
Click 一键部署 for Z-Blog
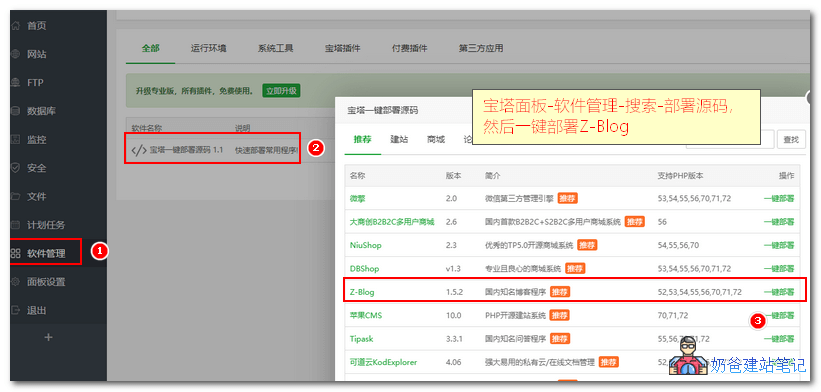click(779, 292)
